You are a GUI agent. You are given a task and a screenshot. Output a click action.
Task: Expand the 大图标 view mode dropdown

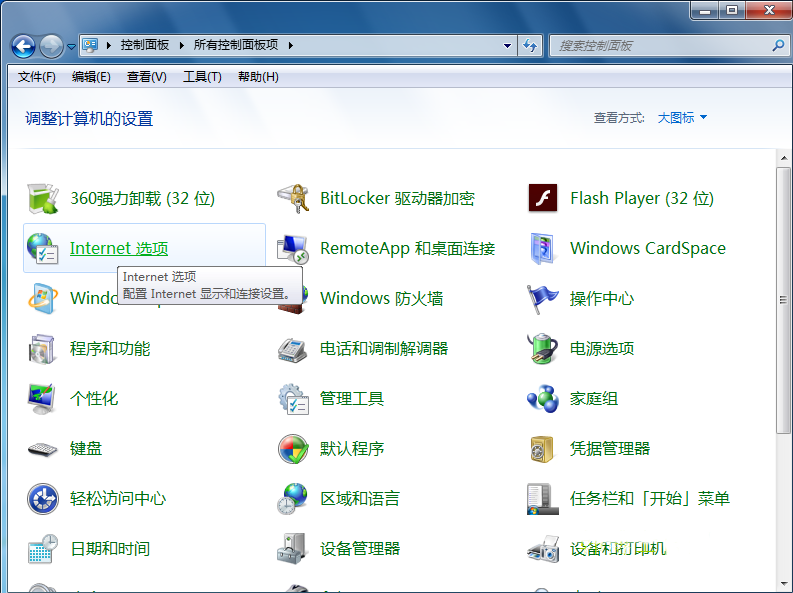pyautogui.click(x=682, y=118)
